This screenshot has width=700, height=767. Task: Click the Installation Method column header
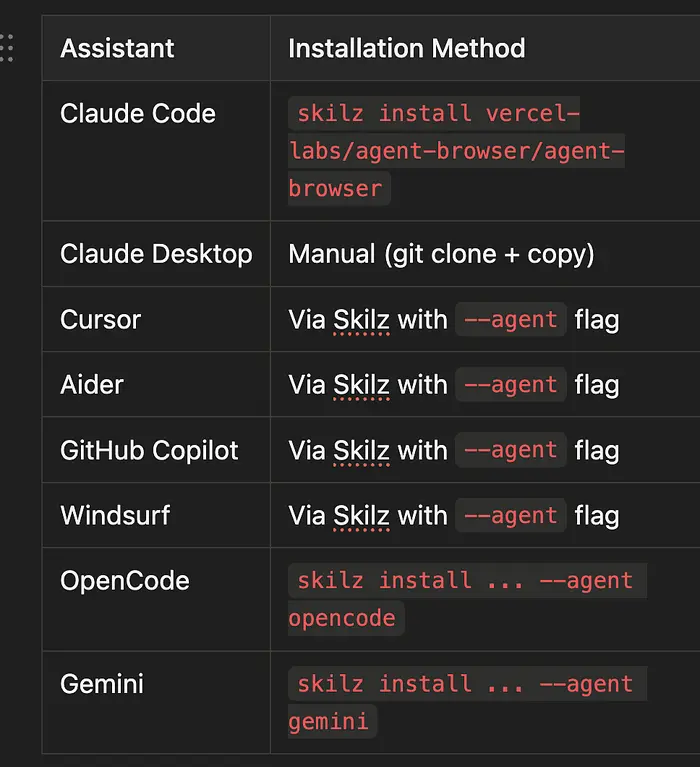(406, 48)
